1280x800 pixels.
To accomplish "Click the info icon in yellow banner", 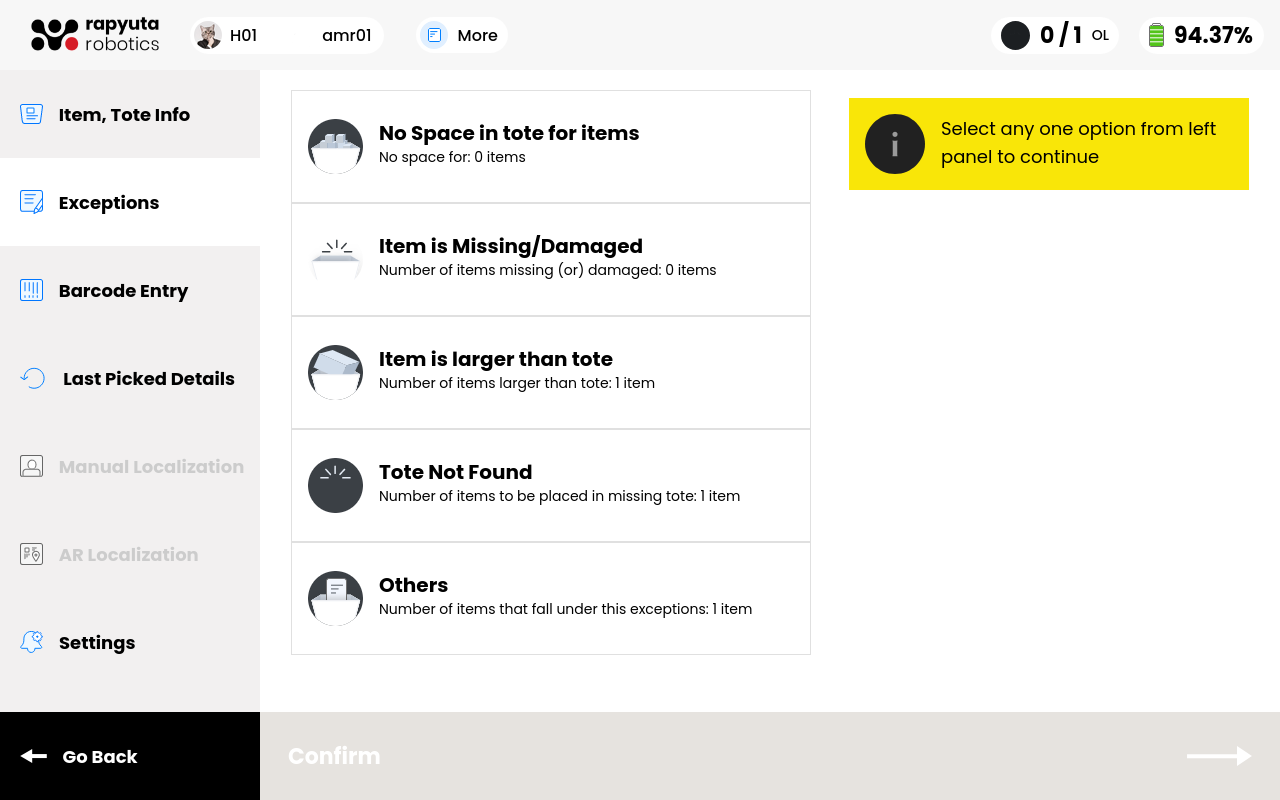I will pyautogui.click(x=895, y=144).
